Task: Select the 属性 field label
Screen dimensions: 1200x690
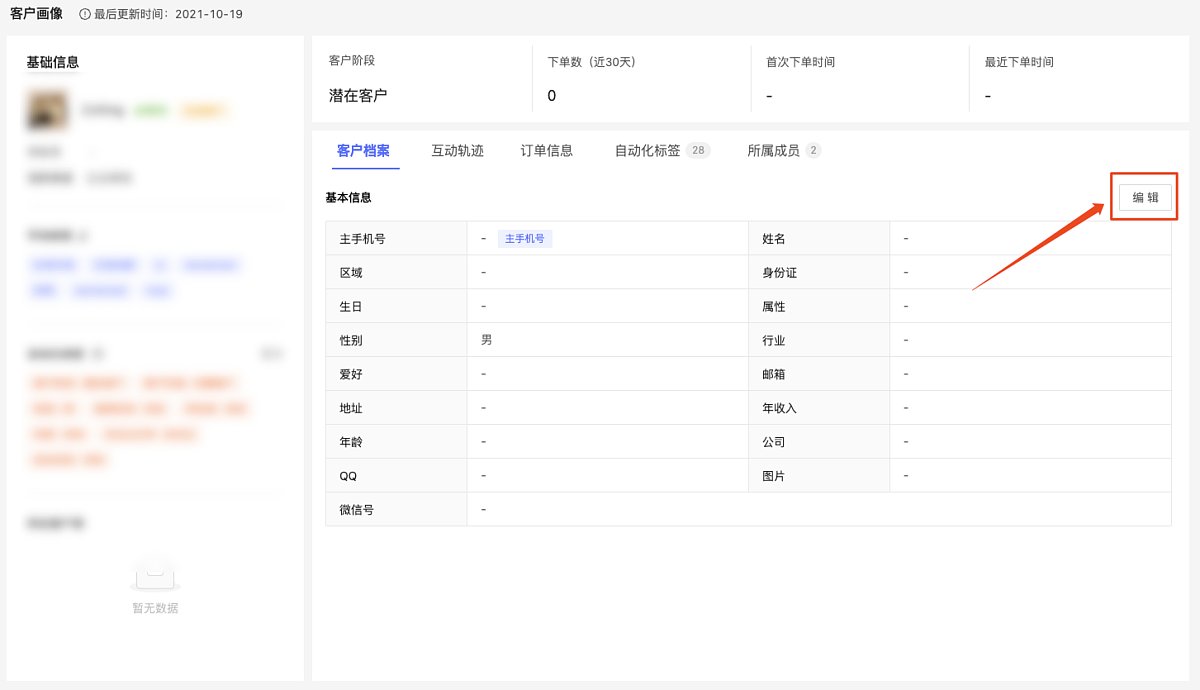Action: tap(774, 307)
